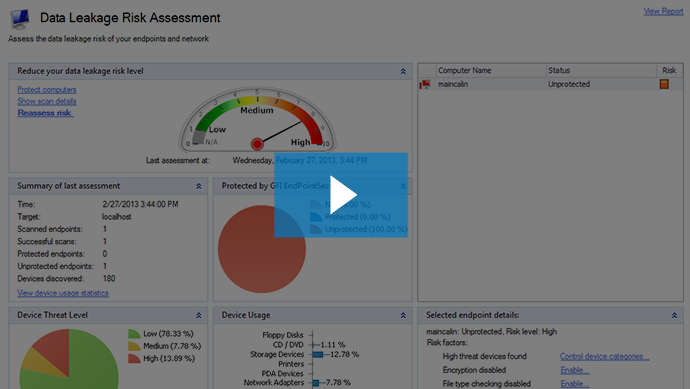This screenshot has height=389, width=690.
Task: Collapse Reduce your data leakage risk panel
Action: pyautogui.click(x=403, y=71)
